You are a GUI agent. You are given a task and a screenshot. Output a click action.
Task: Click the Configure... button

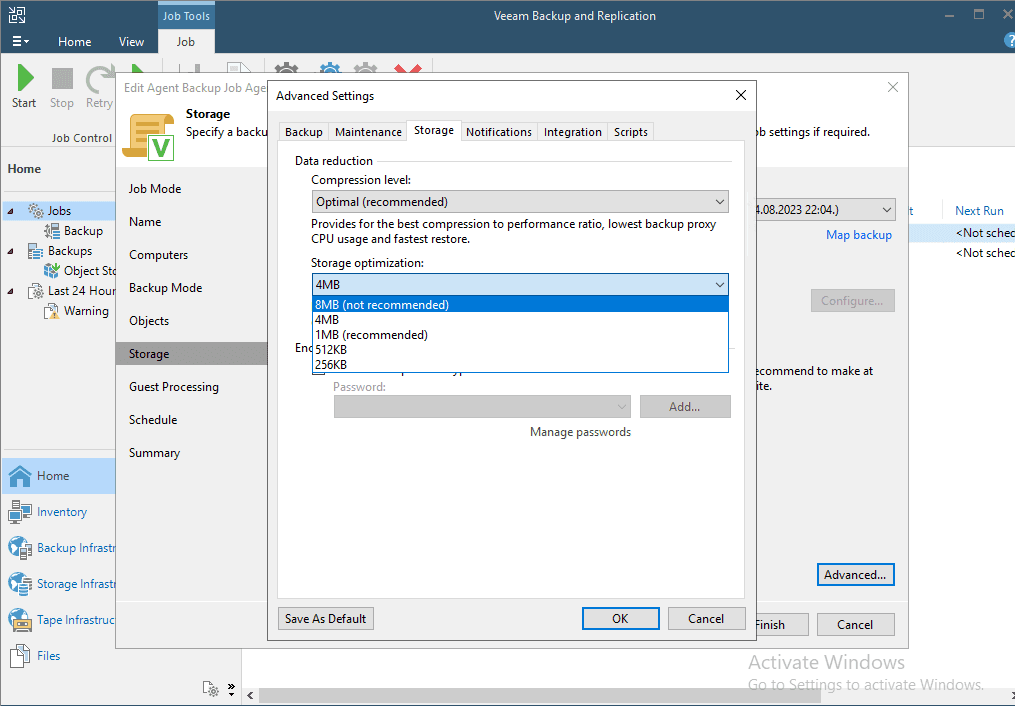click(853, 301)
